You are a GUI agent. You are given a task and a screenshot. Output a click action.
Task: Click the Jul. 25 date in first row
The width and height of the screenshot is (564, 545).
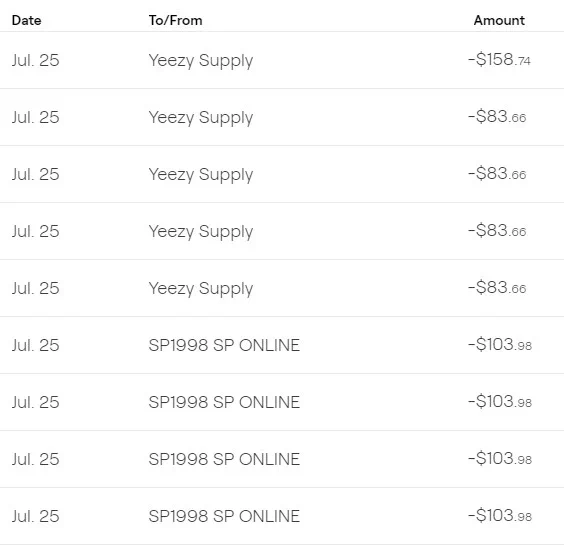[35, 60]
